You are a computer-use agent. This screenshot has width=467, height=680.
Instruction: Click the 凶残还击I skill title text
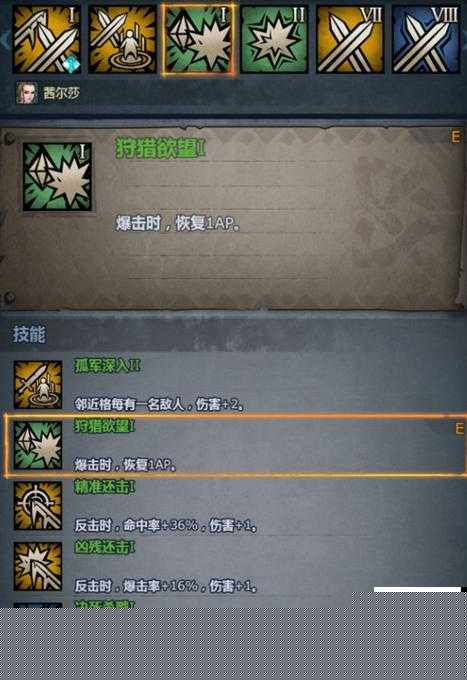point(105,547)
